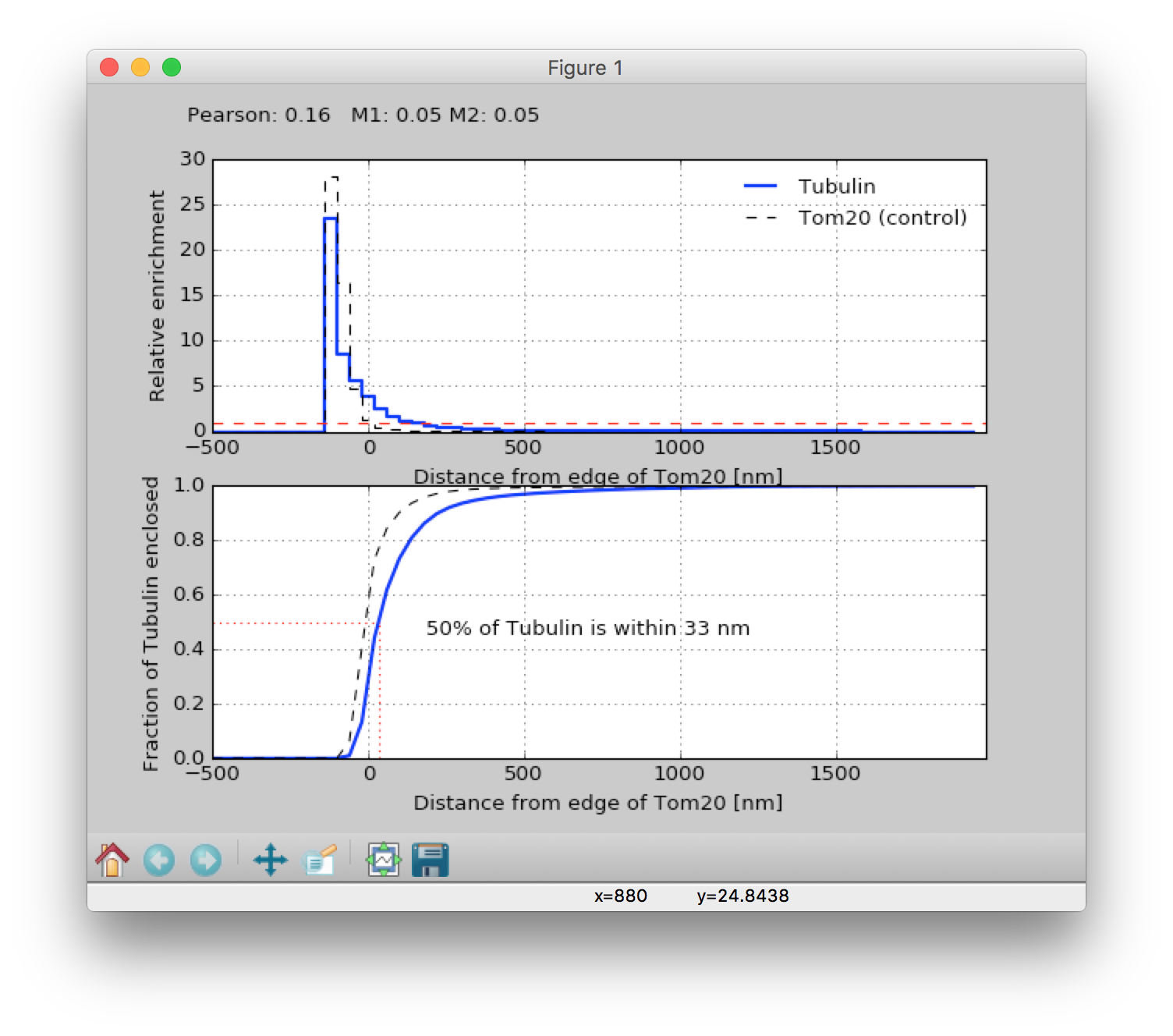Click the 'Fraction of Tubulin enclosed' axis label
Viewport: 1173px width, 1036px height.
(151, 623)
